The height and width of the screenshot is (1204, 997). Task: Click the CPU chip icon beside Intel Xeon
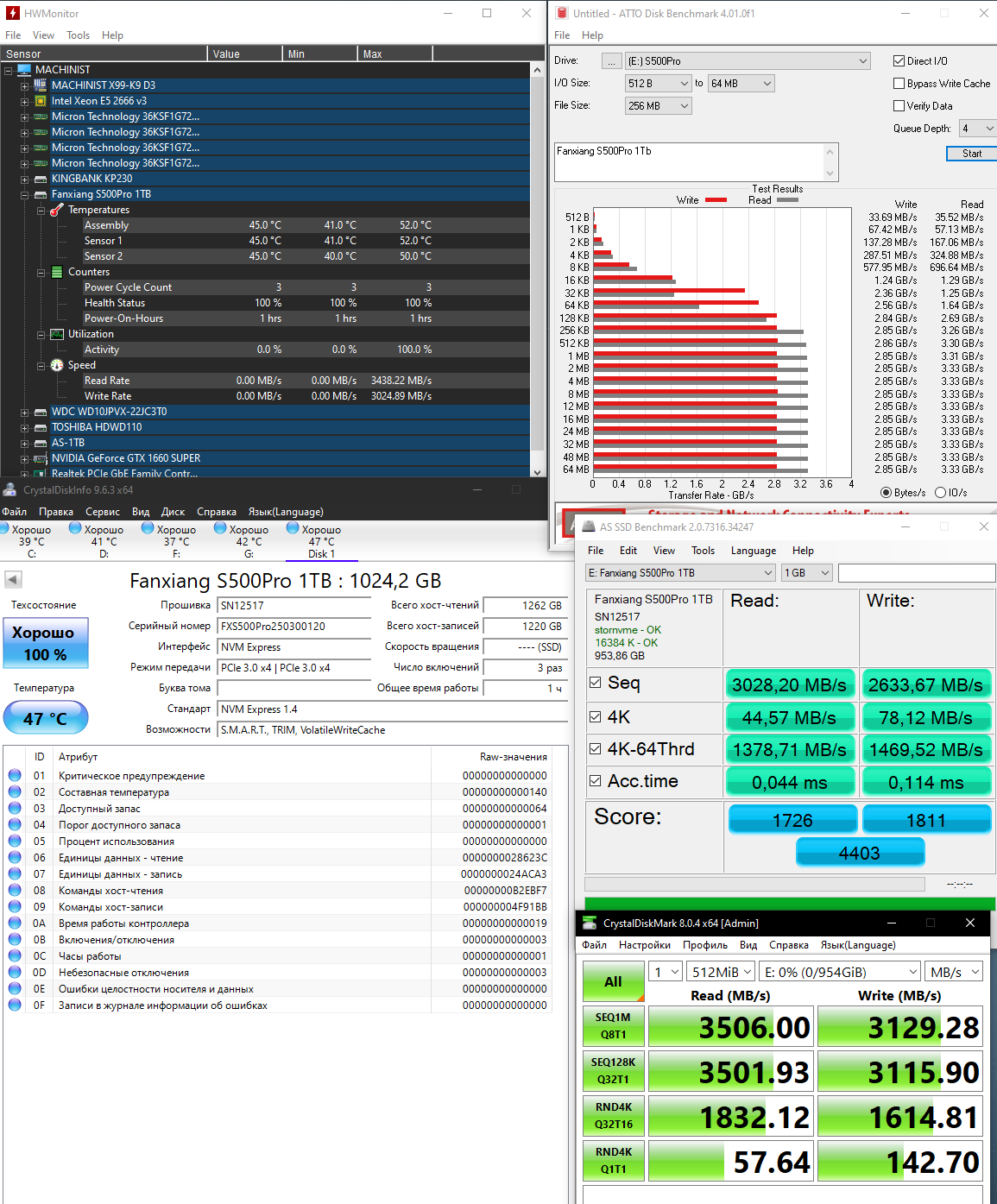41,101
